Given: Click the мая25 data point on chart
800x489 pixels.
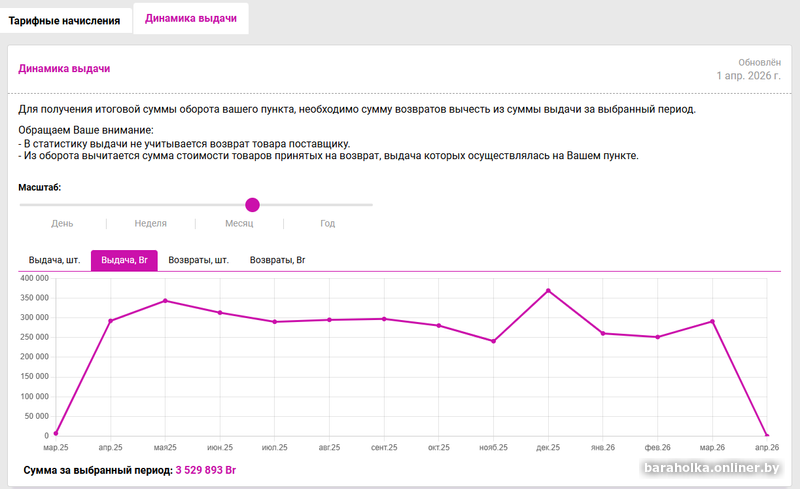Looking at the screenshot, I should click(x=165, y=301).
